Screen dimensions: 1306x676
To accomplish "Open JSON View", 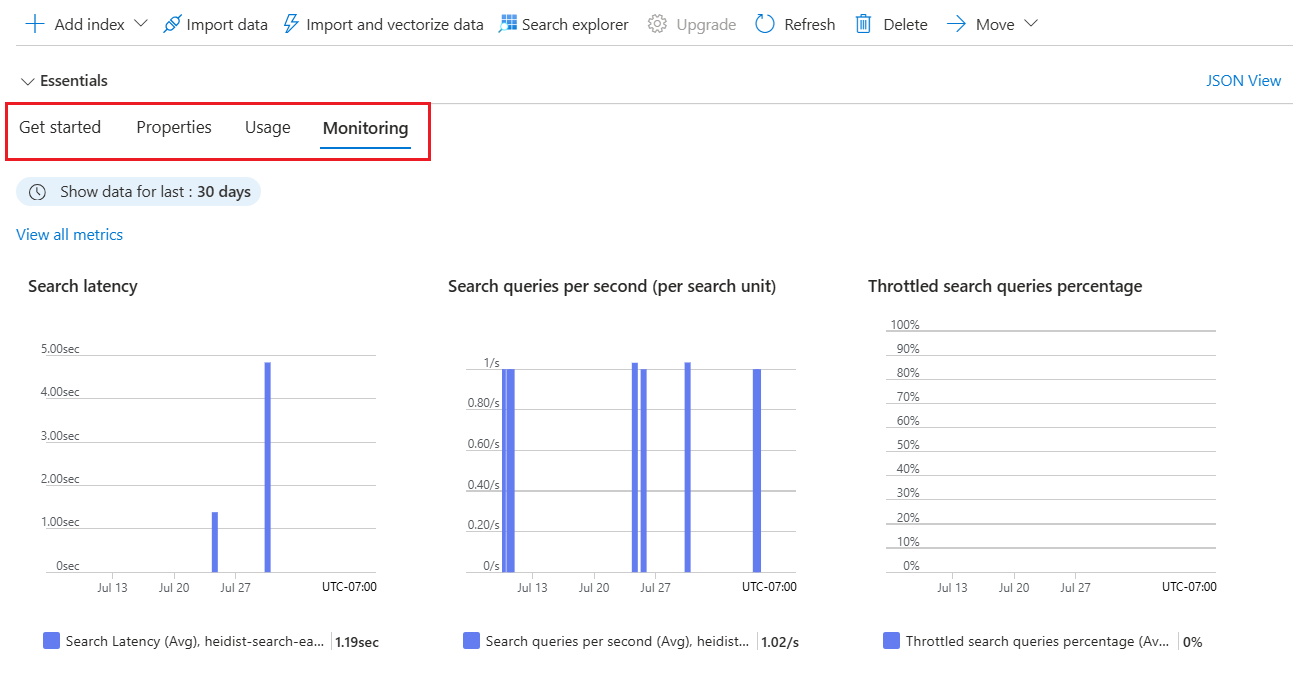I will (x=1243, y=80).
